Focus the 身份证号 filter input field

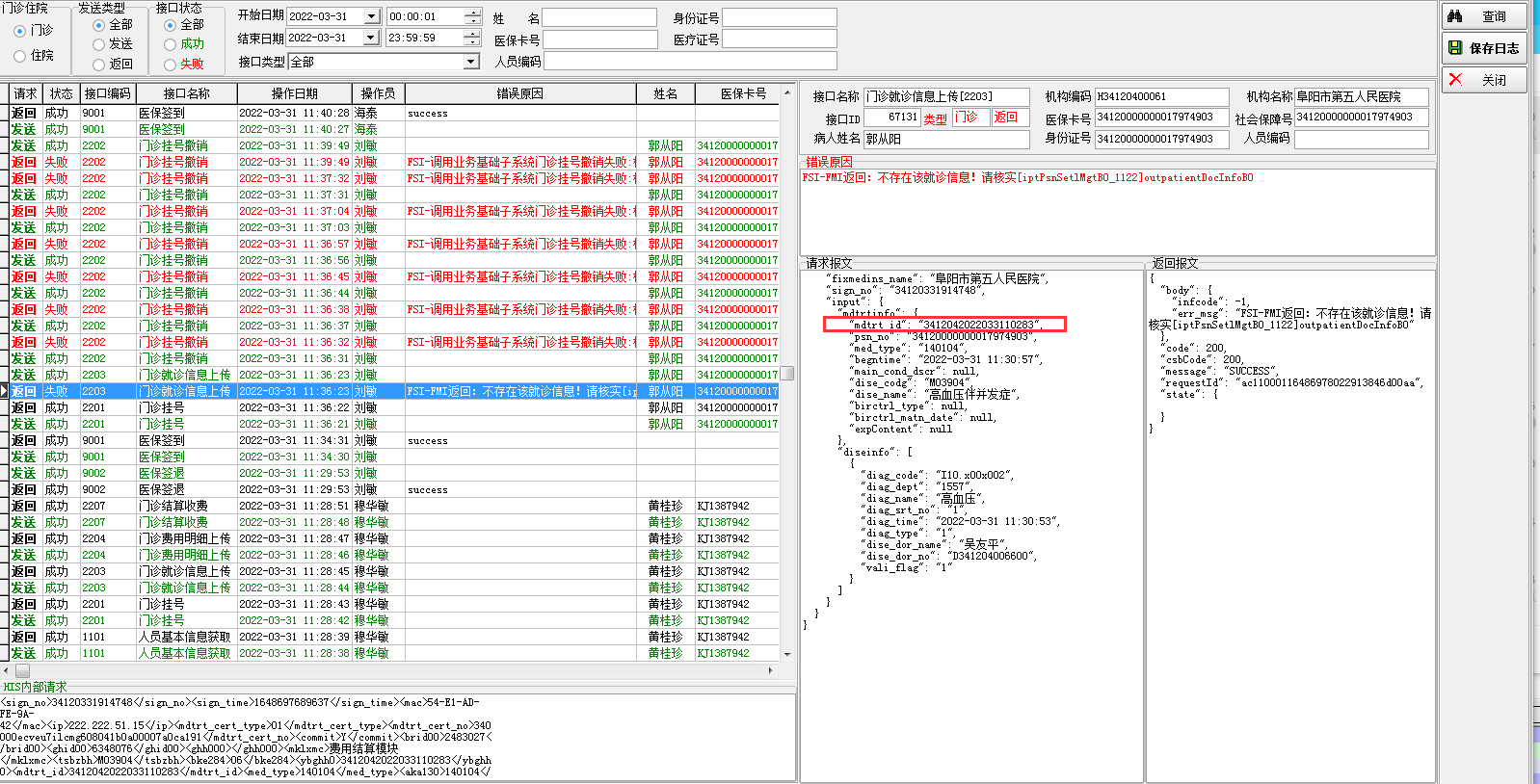pyautogui.click(x=780, y=17)
